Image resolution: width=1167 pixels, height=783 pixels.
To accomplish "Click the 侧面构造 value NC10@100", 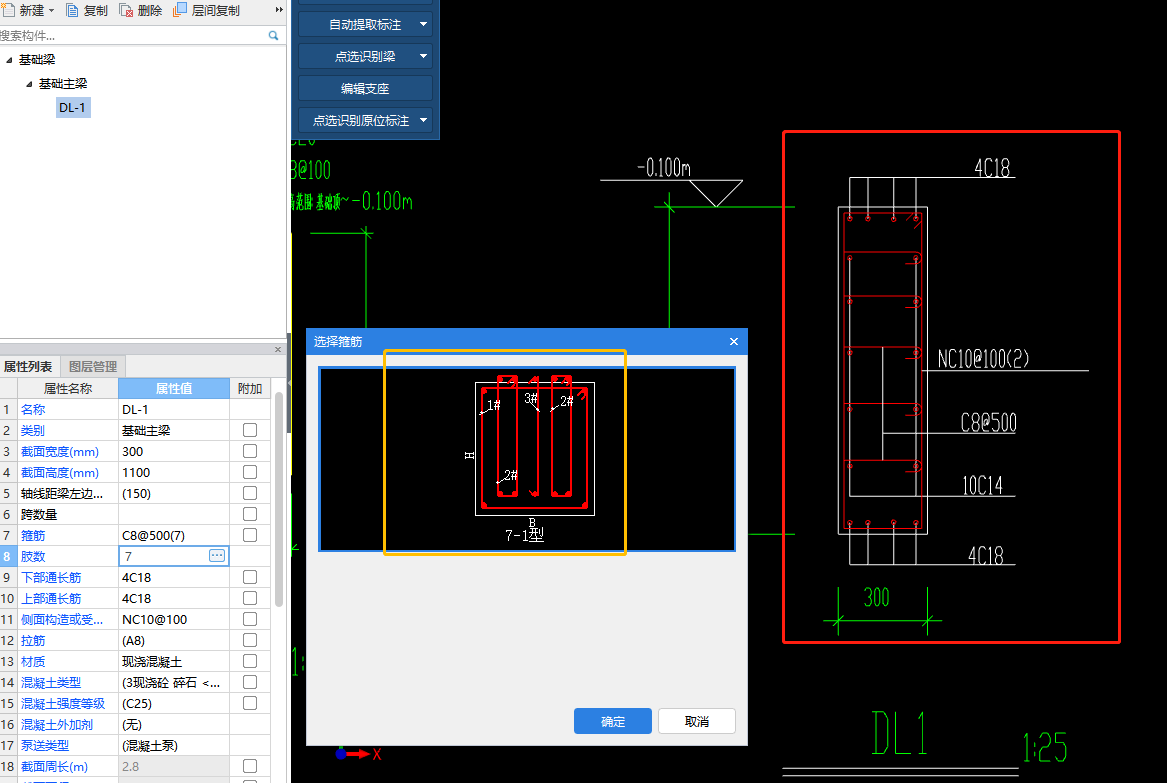I will [x=173, y=619].
